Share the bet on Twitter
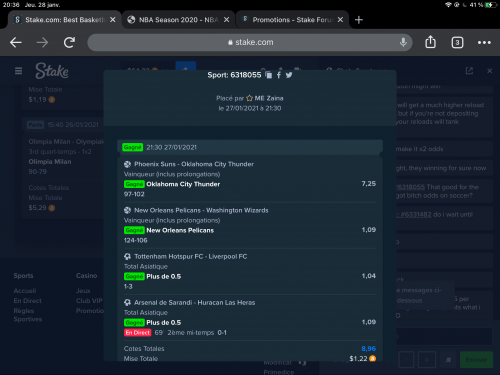Viewport: 500px width, 375px height. (289, 75)
